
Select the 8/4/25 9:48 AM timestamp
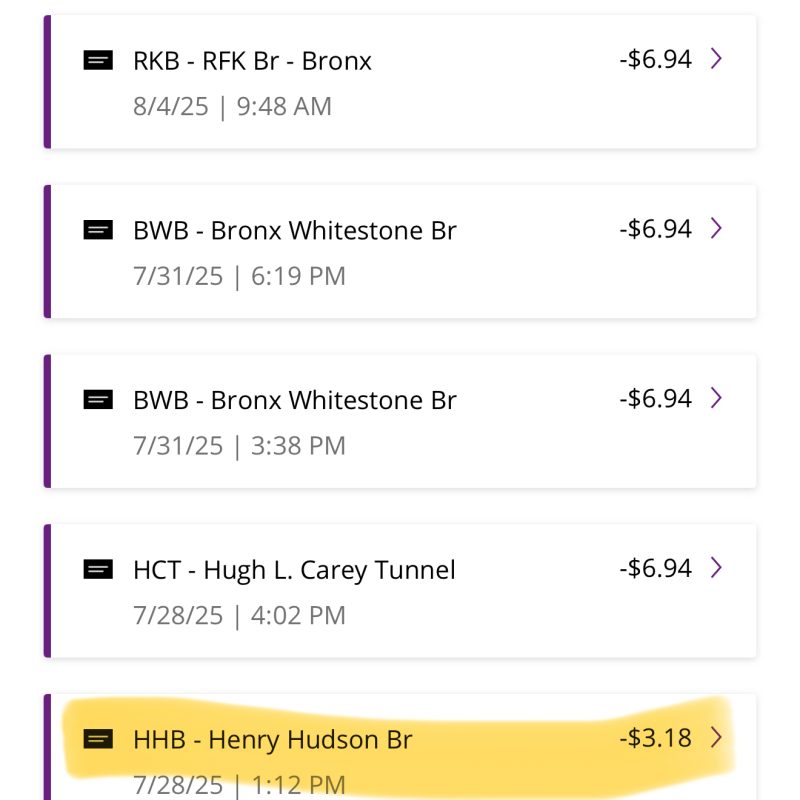232,107
